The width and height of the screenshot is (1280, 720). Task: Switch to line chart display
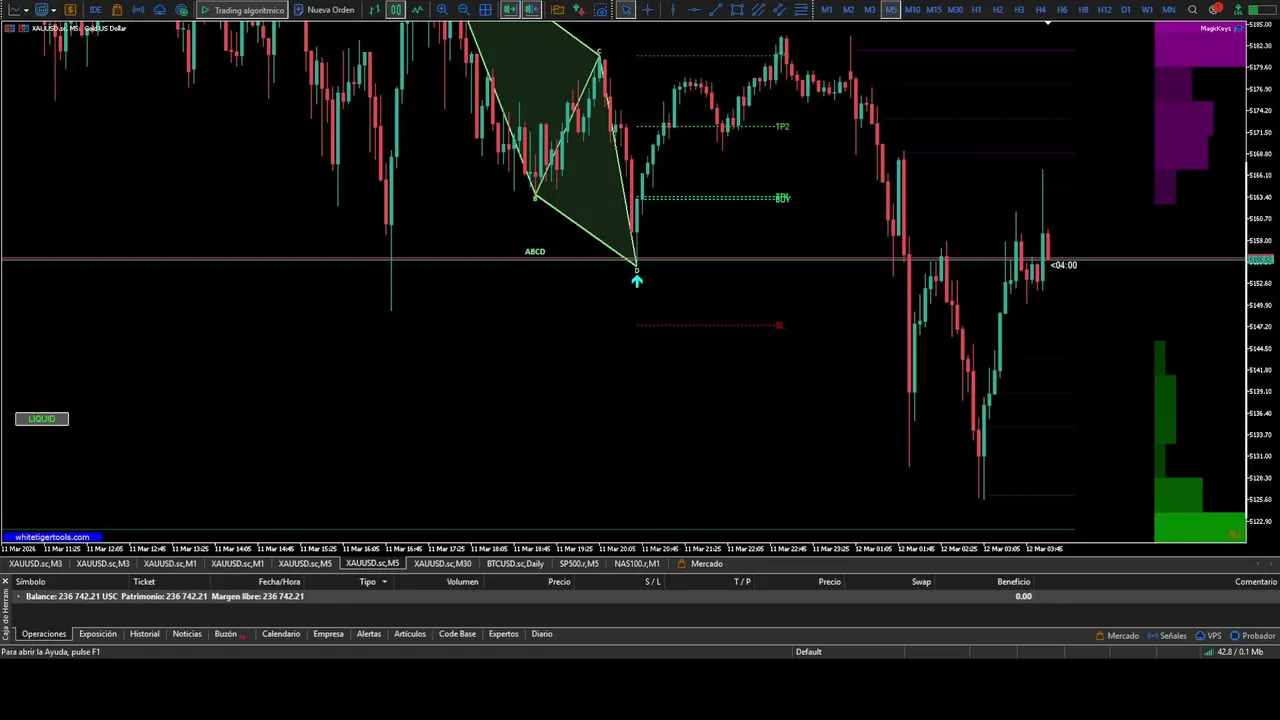tap(417, 10)
